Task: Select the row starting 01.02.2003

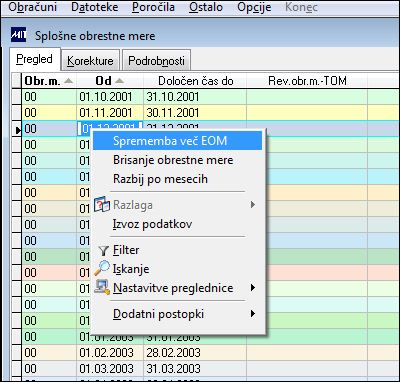Action: [x=210, y=353]
